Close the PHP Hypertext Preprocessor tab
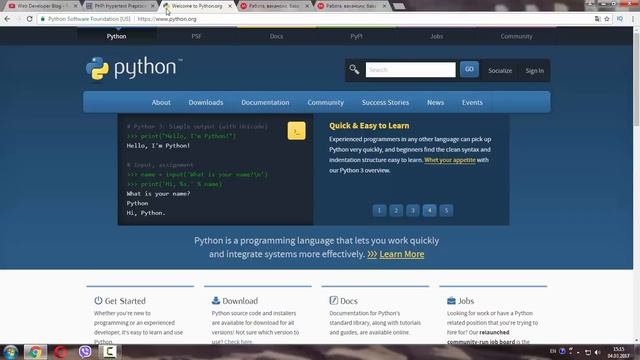The image size is (640, 360). tap(153, 6)
